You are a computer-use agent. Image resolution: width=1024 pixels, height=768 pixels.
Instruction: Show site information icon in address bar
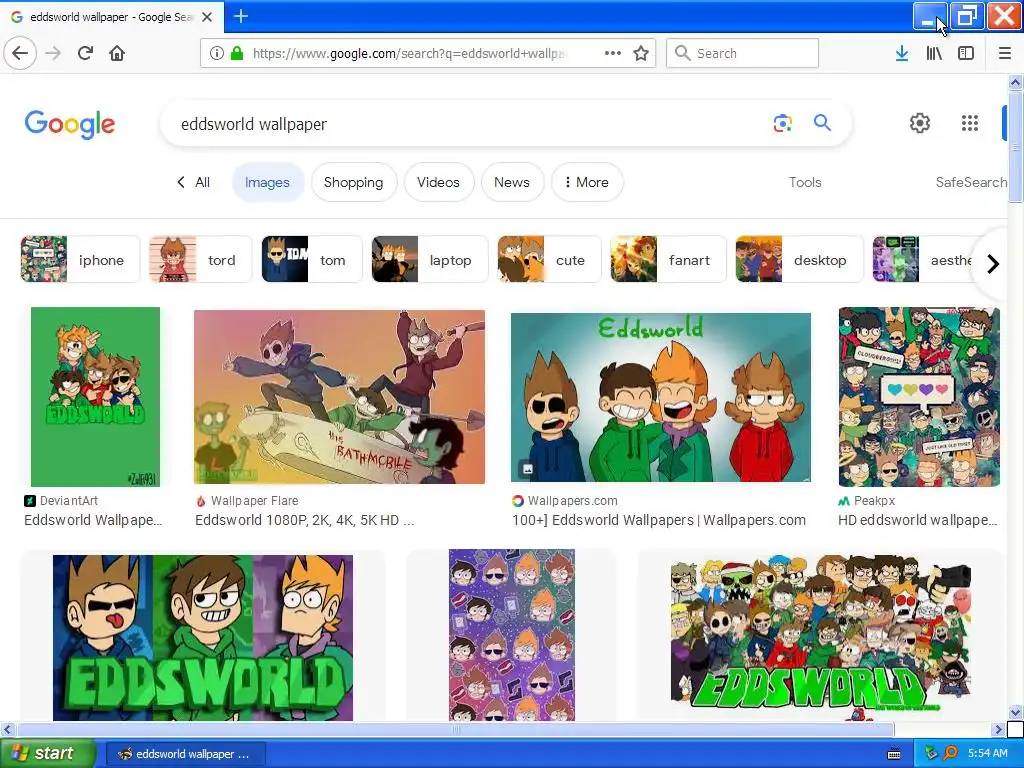pos(217,53)
